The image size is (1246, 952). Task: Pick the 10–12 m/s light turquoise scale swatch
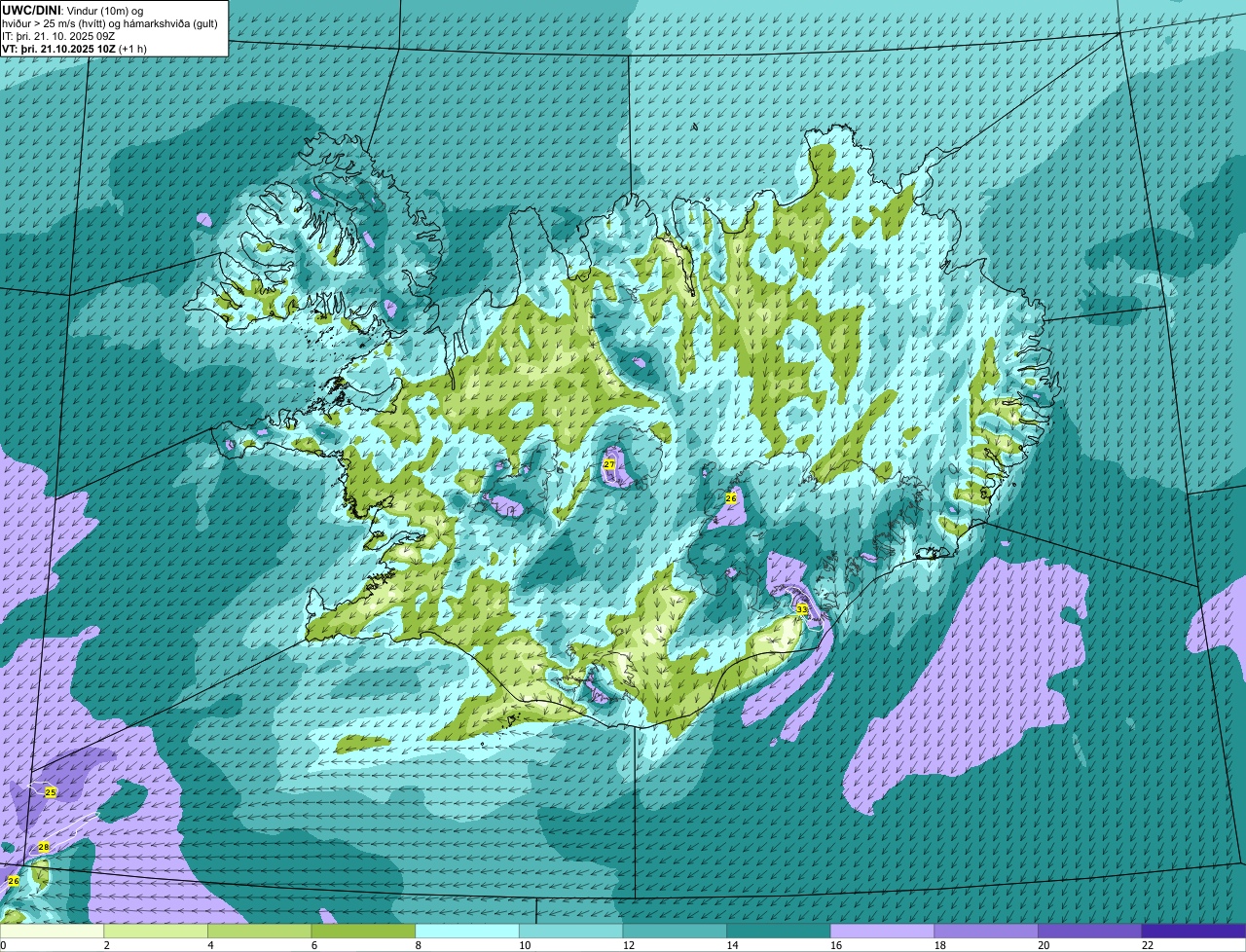pyautogui.click(x=570, y=931)
